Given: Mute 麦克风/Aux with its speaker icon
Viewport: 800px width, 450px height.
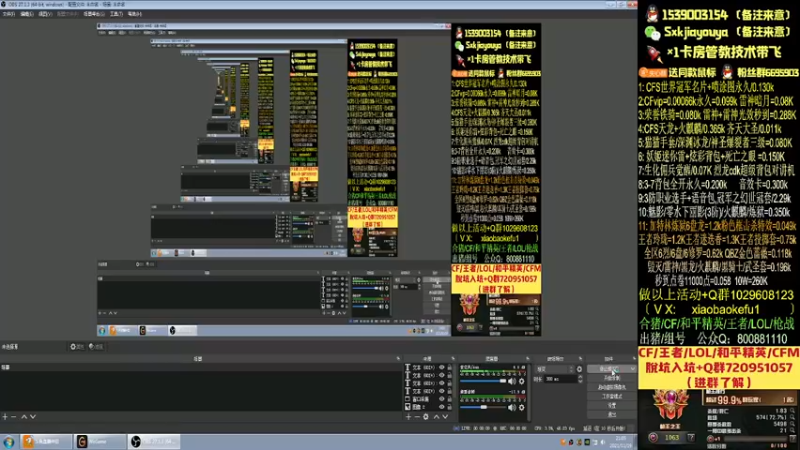Looking at the screenshot, I should pyautogui.click(x=512, y=381).
